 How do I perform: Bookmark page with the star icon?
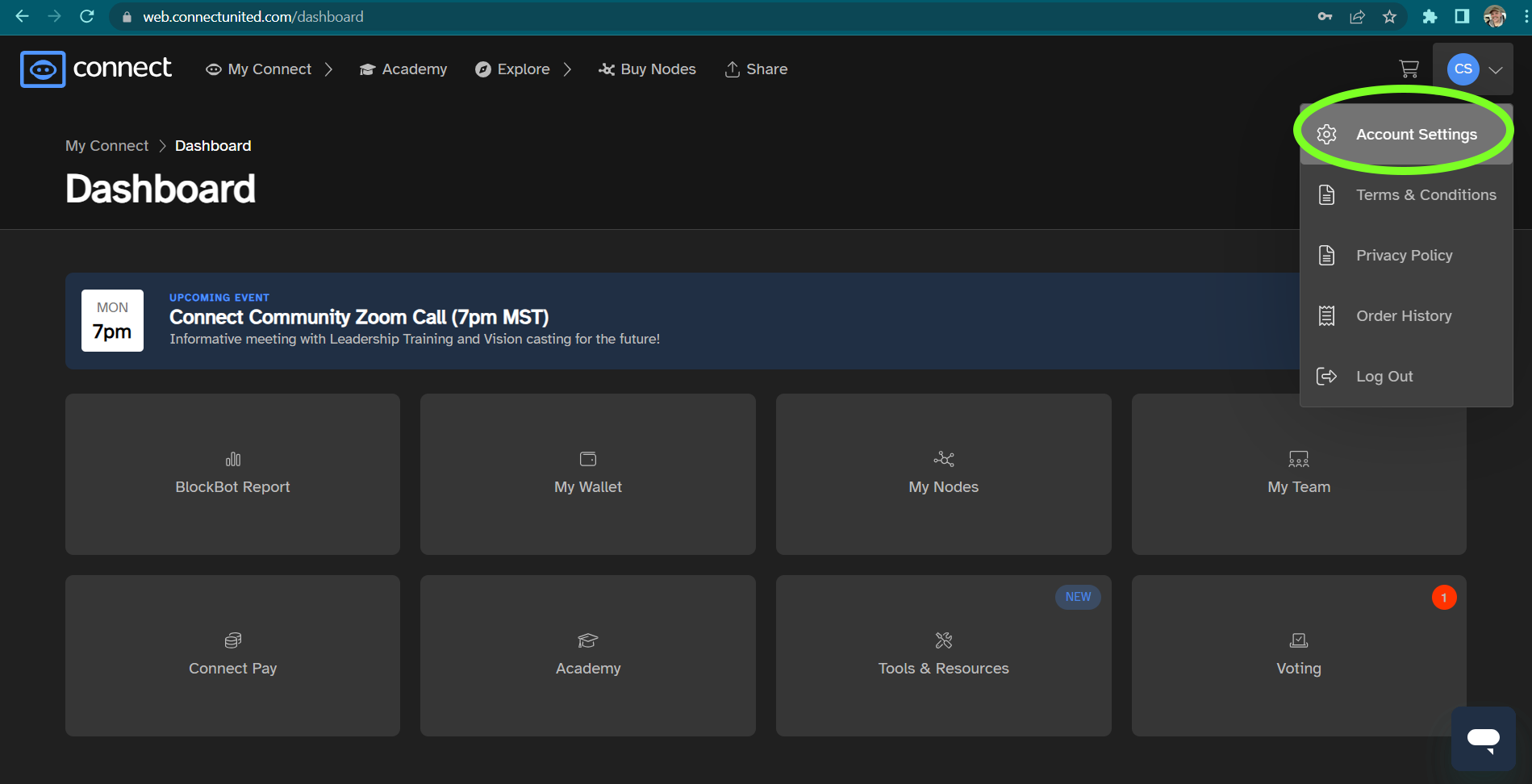pyautogui.click(x=1389, y=17)
